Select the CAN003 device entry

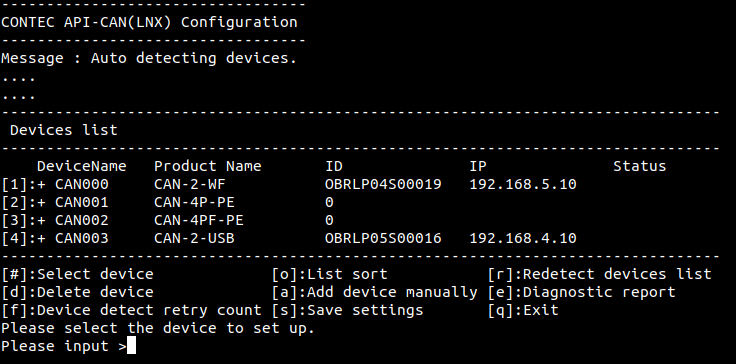coord(82,238)
